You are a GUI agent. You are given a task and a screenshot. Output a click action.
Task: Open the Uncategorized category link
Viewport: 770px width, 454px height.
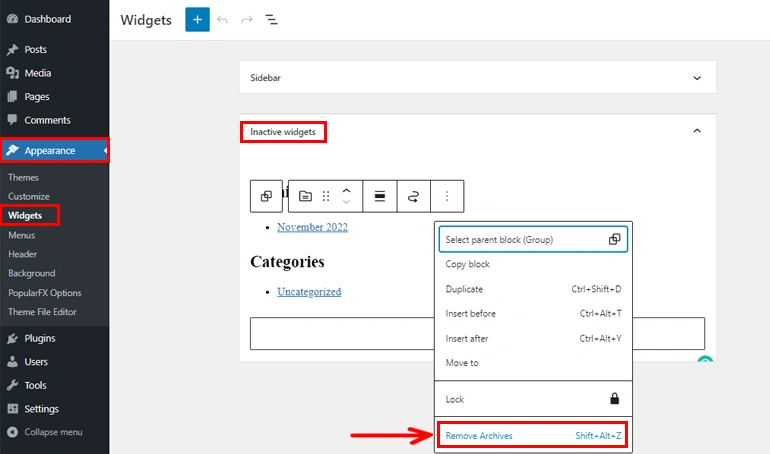tap(309, 292)
